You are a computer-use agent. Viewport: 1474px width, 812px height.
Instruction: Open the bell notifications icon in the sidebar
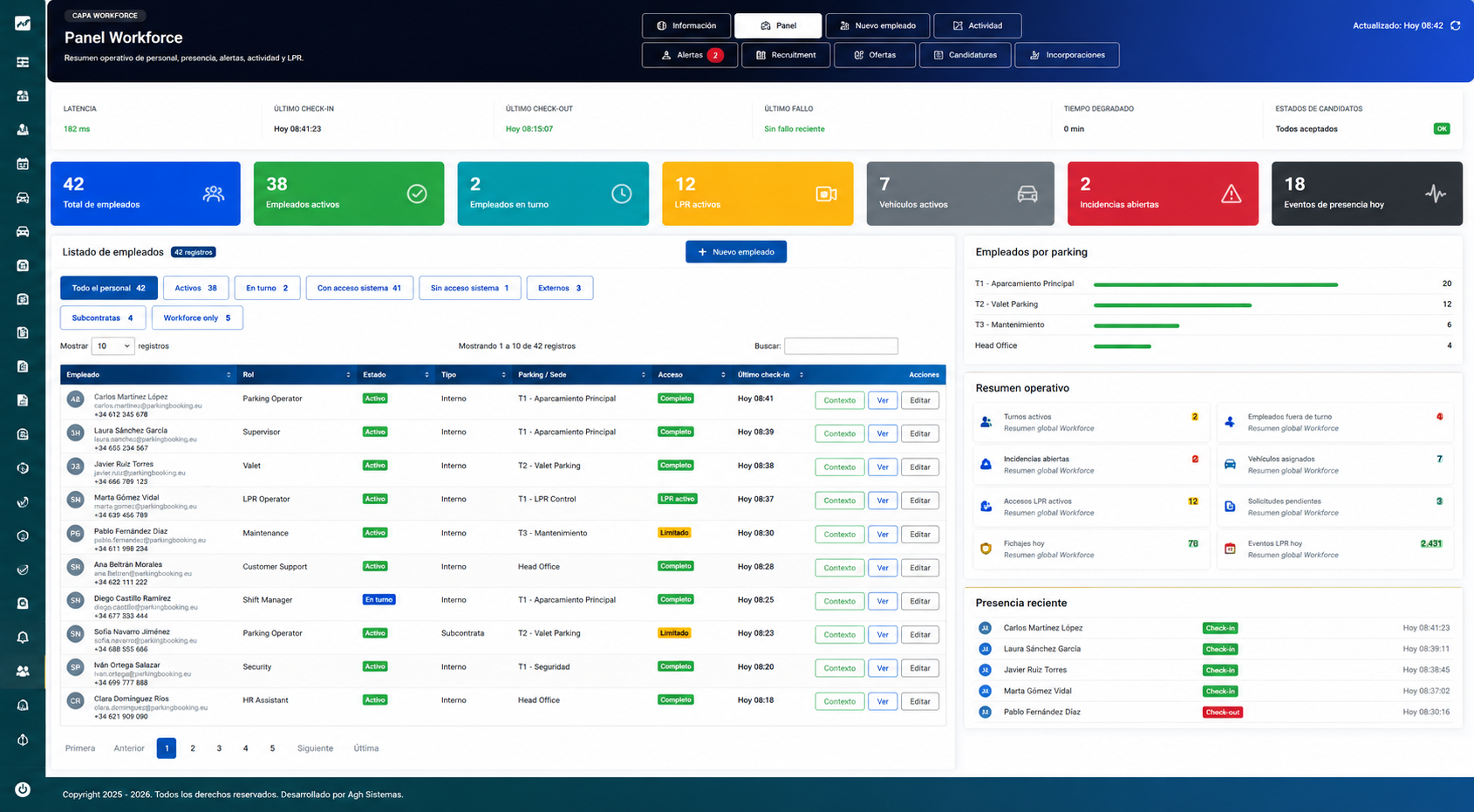pos(23,638)
